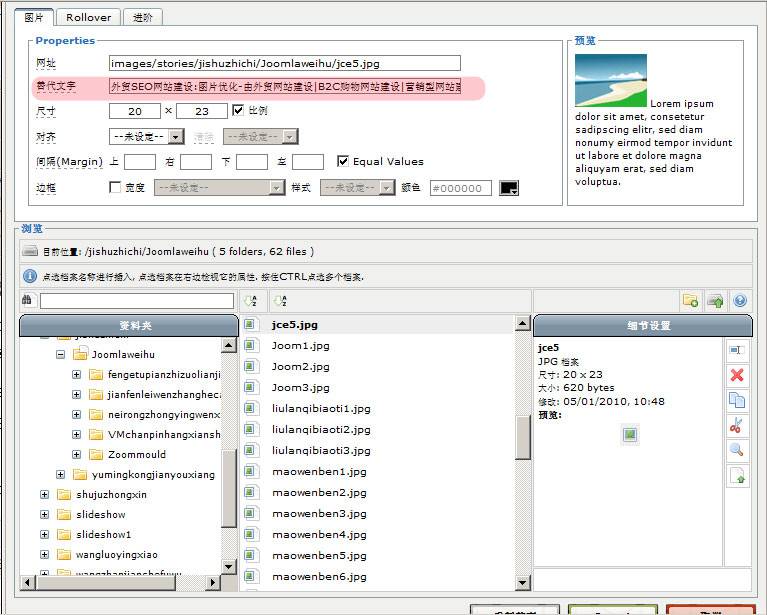This screenshot has height=615, width=767.
Task: Delete the file with red X icon
Action: tap(737, 375)
